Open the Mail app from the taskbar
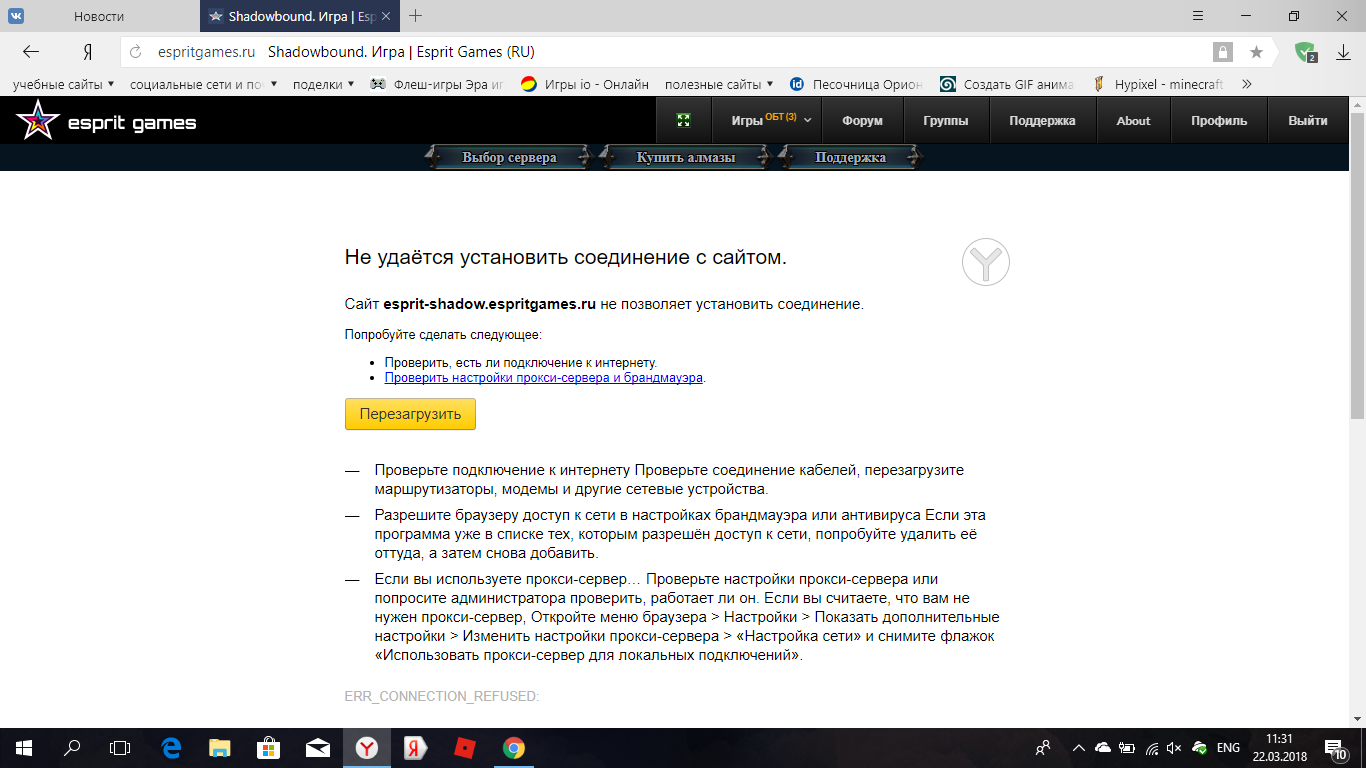The height and width of the screenshot is (768, 1366). 318,747
